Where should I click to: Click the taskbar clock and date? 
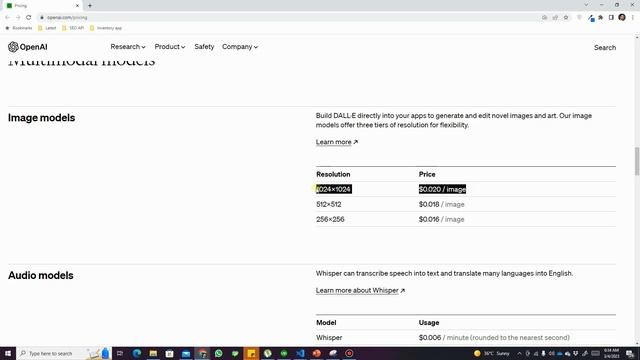[x=611, y=353]
